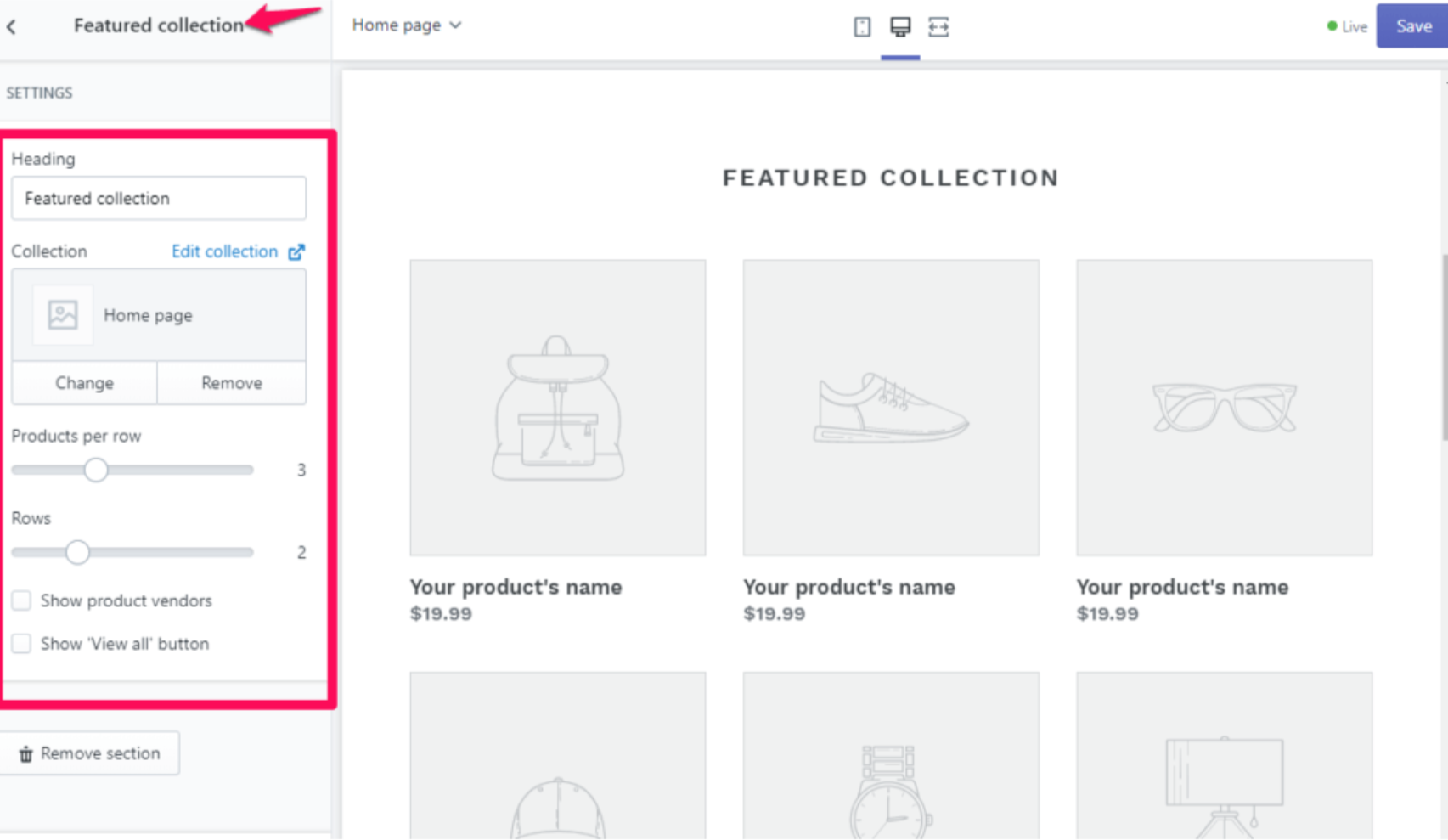Open Edit collection link

(x=225, y=251)
